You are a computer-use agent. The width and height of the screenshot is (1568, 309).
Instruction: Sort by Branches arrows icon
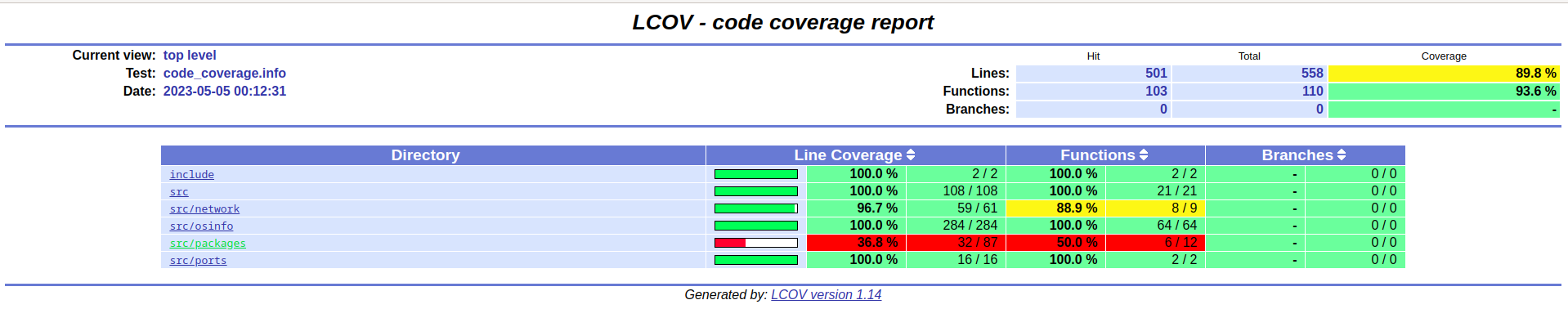[1342, 155]
